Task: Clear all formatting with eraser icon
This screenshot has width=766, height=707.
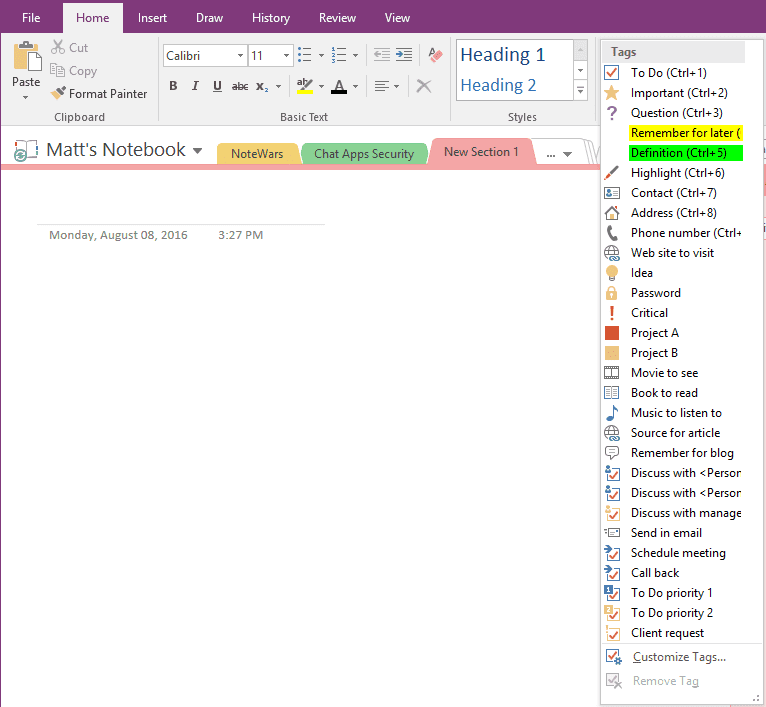Action: 435,55
